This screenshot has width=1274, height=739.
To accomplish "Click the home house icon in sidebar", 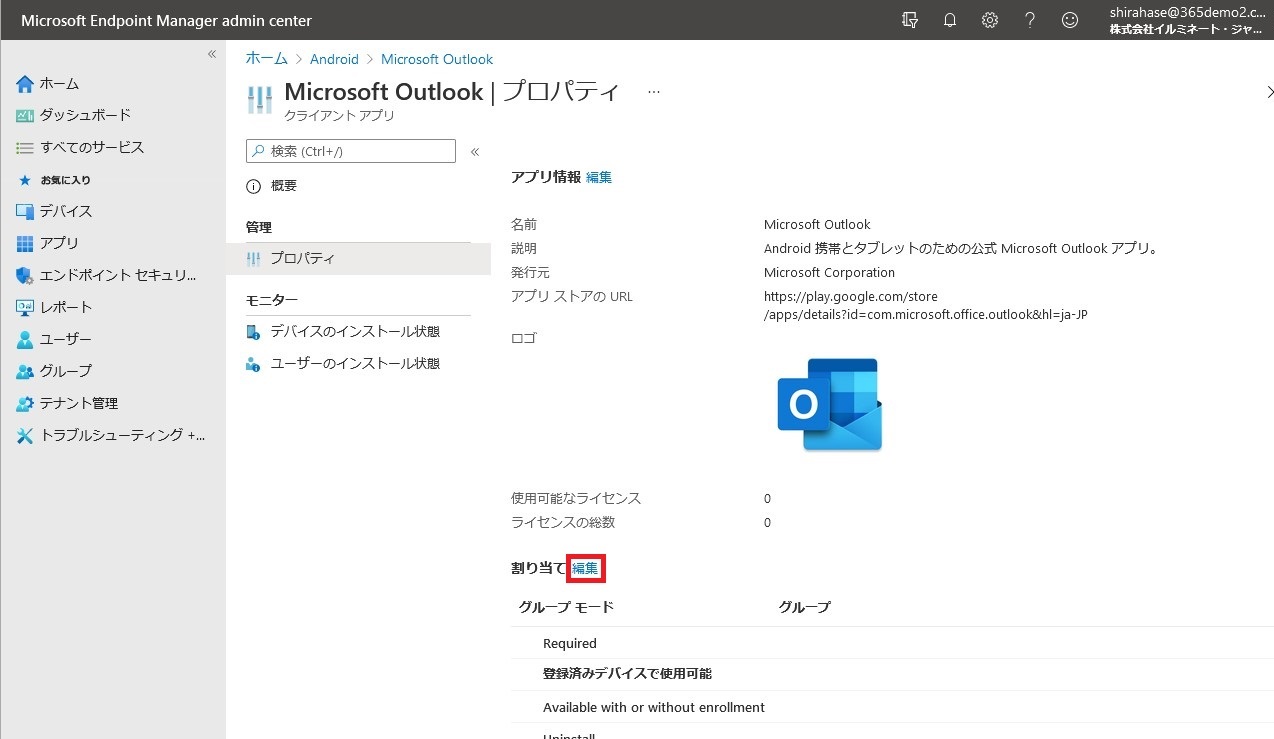I will [25, 83].
